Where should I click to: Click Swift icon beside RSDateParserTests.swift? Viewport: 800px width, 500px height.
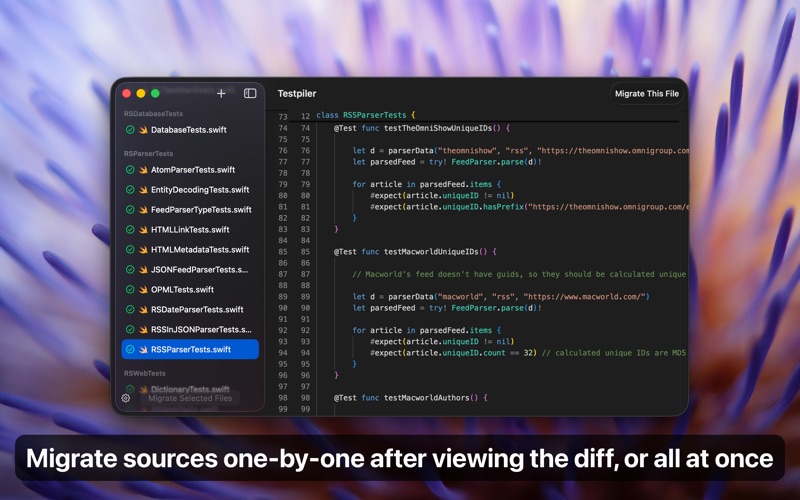point(143,309)
